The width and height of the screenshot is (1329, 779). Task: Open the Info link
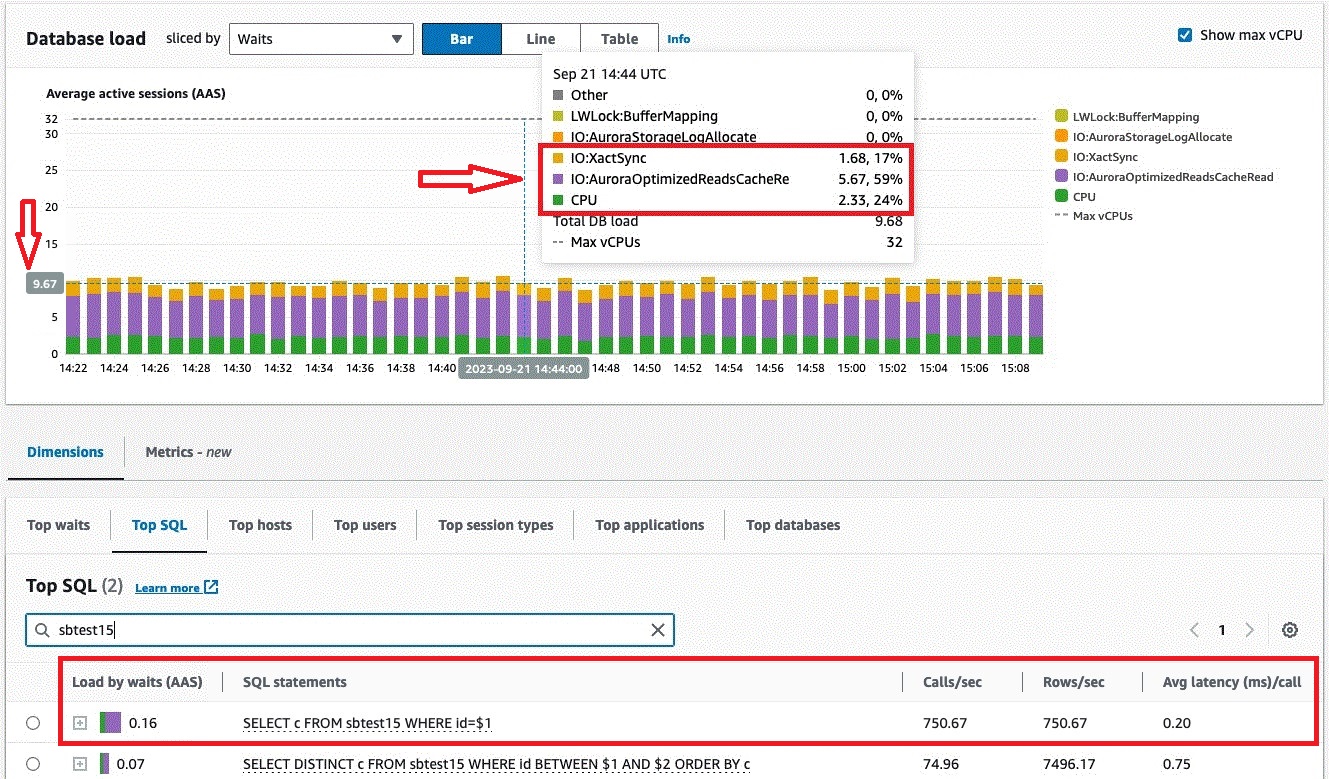click(x=679, y=39)
